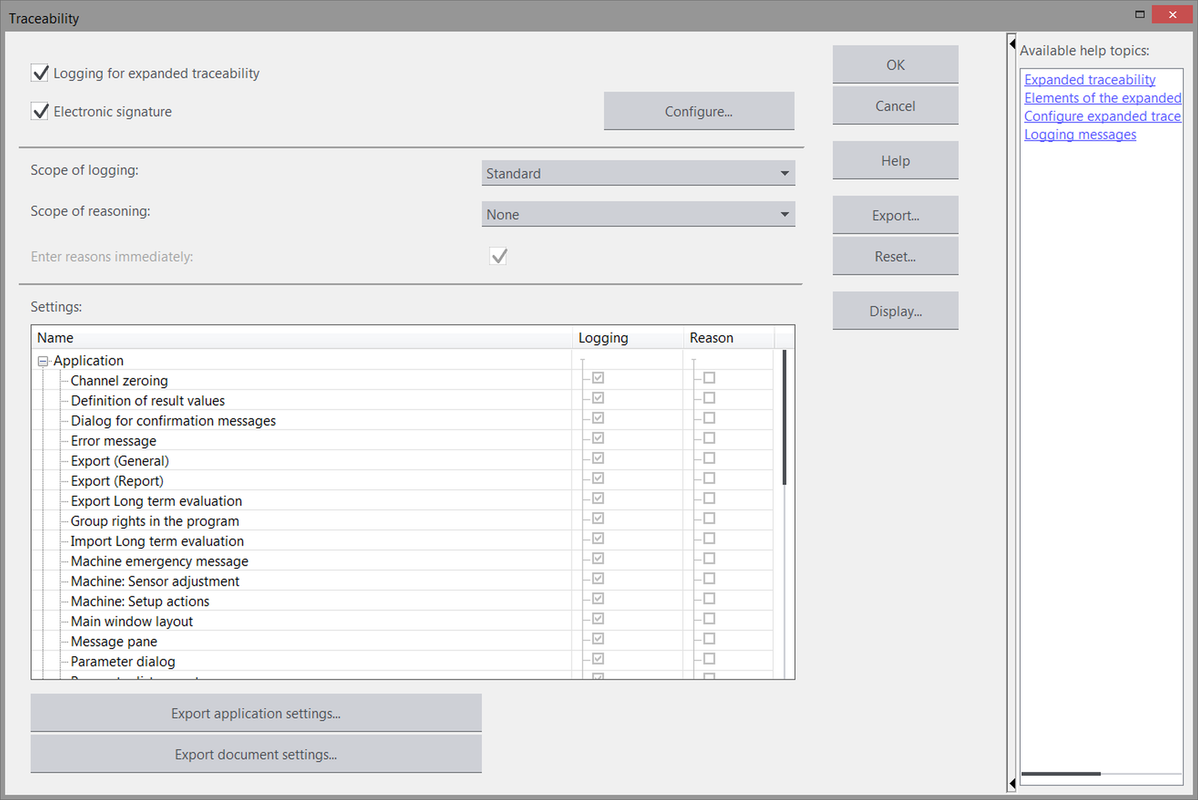The image size is (1198, 800).
Task: Open the Display... dialog button
Action: (x=895, y=311)
